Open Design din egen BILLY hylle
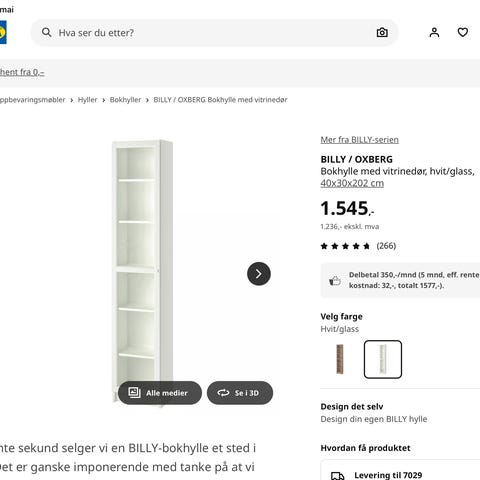480x480 pixels. pyautogui.click(x=374, y=419)
